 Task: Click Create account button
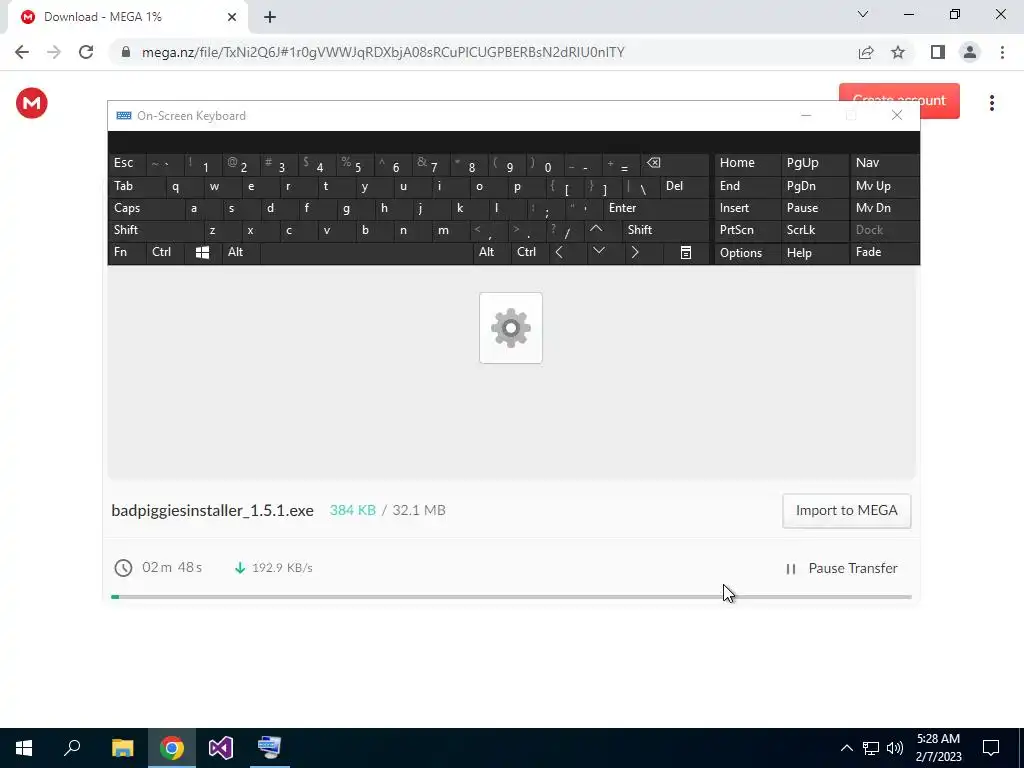[x=899, y=100]
